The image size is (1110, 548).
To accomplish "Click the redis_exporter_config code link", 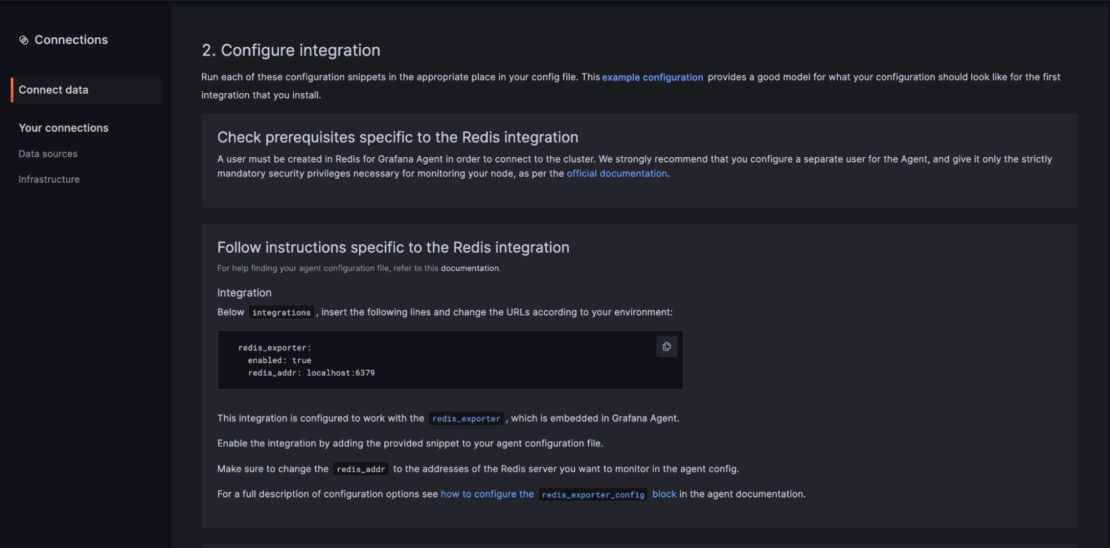I will (x=593, y=495).
